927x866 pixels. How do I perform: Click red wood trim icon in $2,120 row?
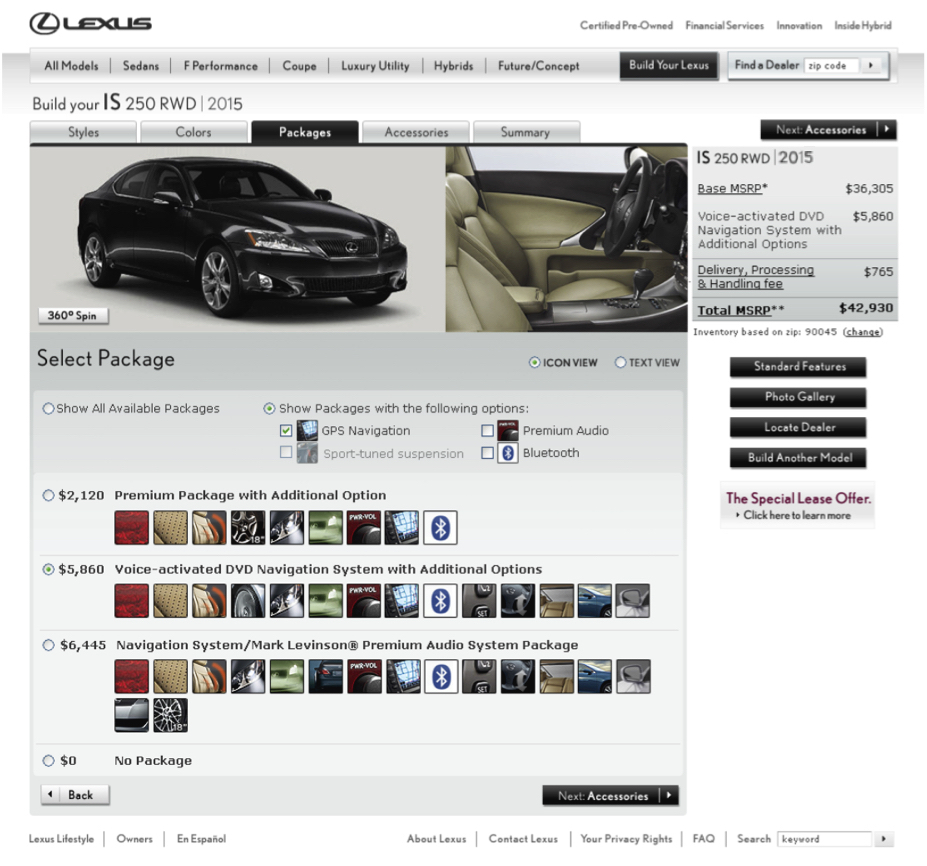click(132, 528)
